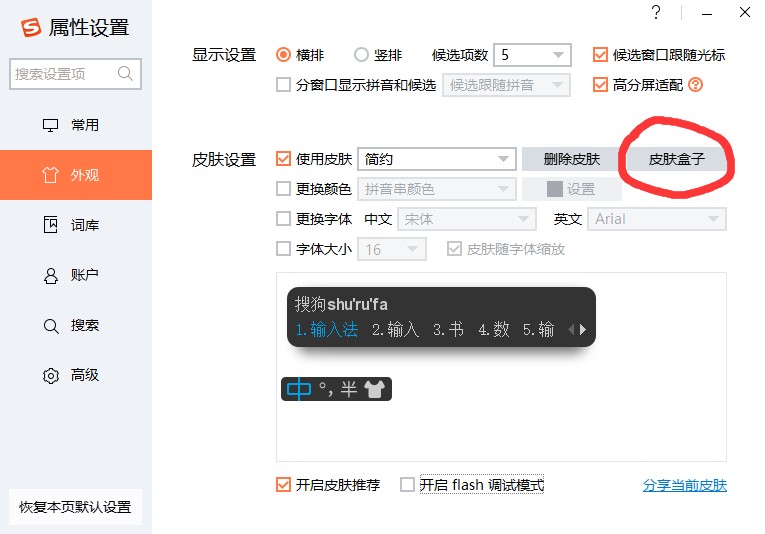Click the 1.输入法 candidate in preview
Viewport: 765px width, 534px height.
pyautogui.click(x=327, y=330)
